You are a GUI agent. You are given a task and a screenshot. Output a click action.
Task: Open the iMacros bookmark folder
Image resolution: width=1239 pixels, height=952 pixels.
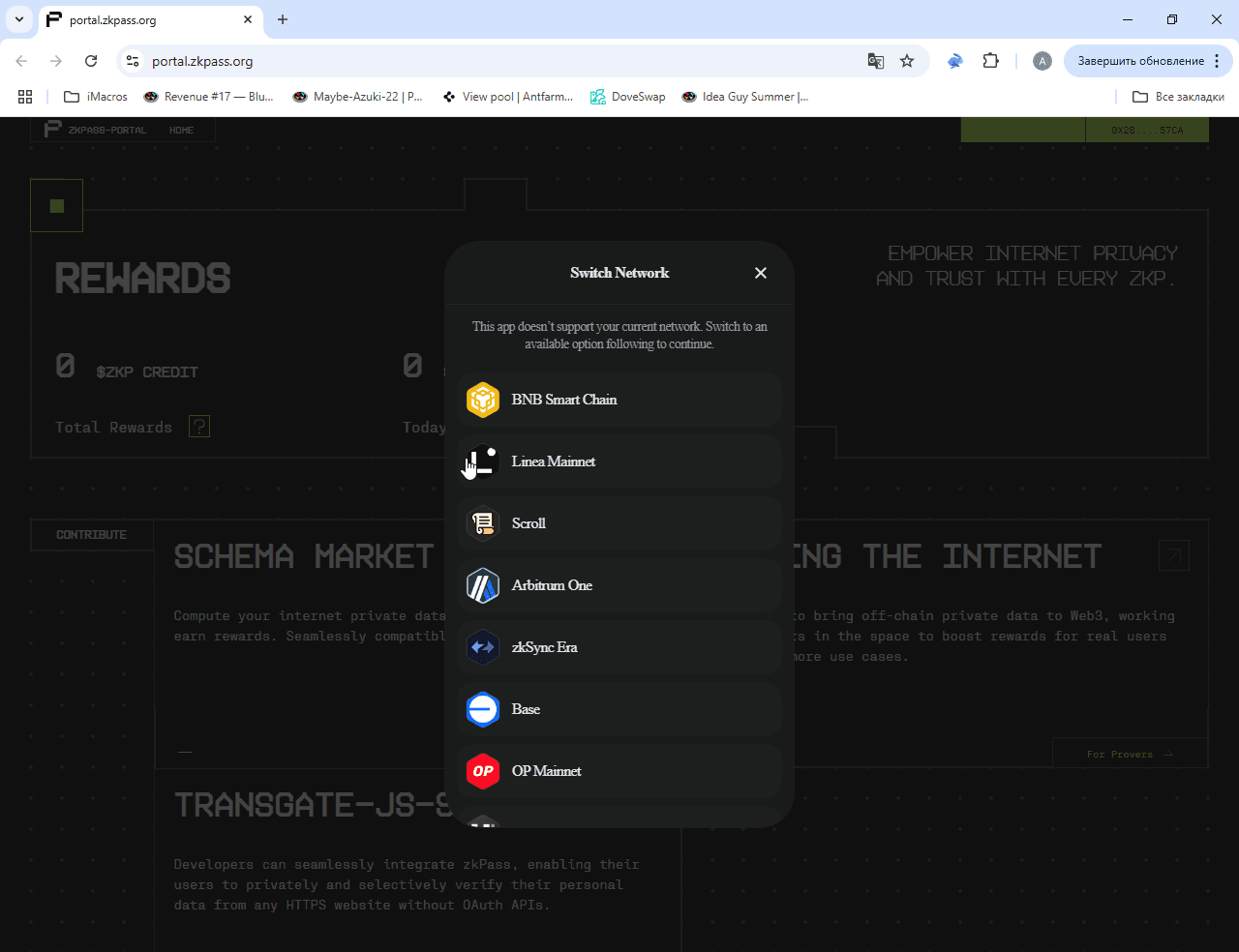click(96, 97)
